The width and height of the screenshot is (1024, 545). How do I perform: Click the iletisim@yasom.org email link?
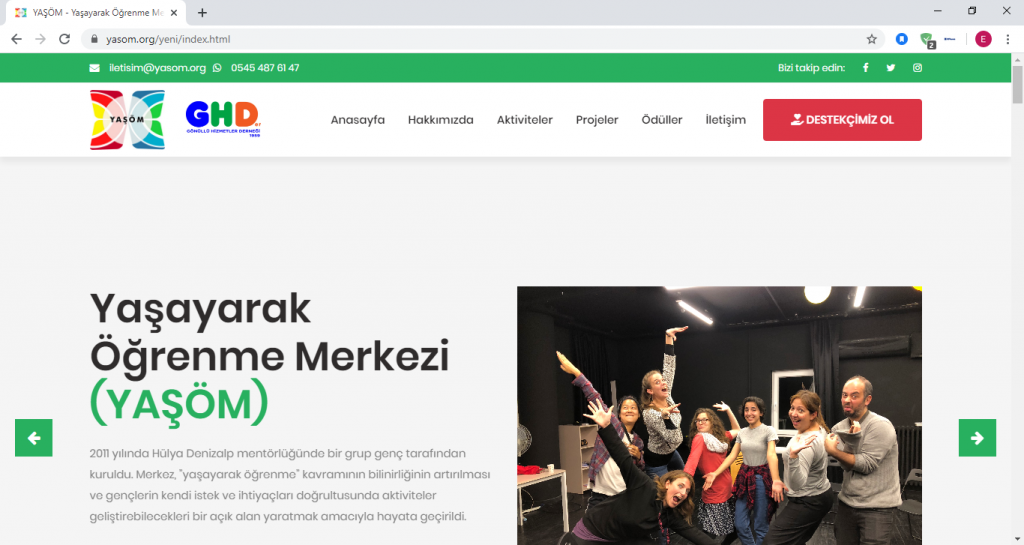tap(157, 68)
